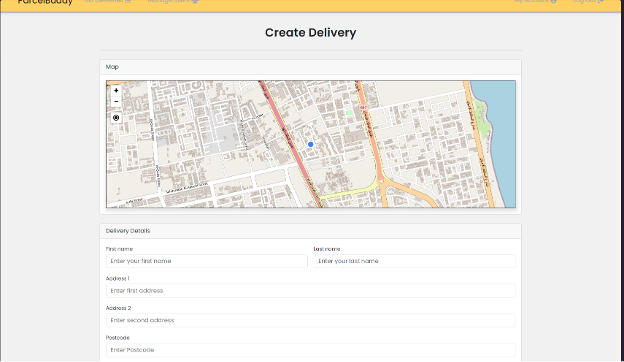This screenshot has height=362, width=624.
Task: Click the 'Last name' field label
Action: coord(327,249)
